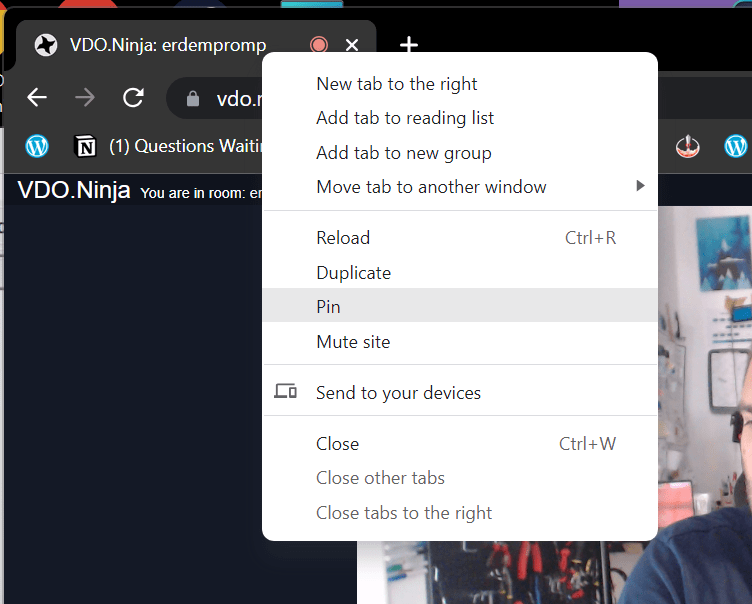This screenshot has height=604, width=752.
Task: Select Reload from the context menu
Action: pos(460,238)
